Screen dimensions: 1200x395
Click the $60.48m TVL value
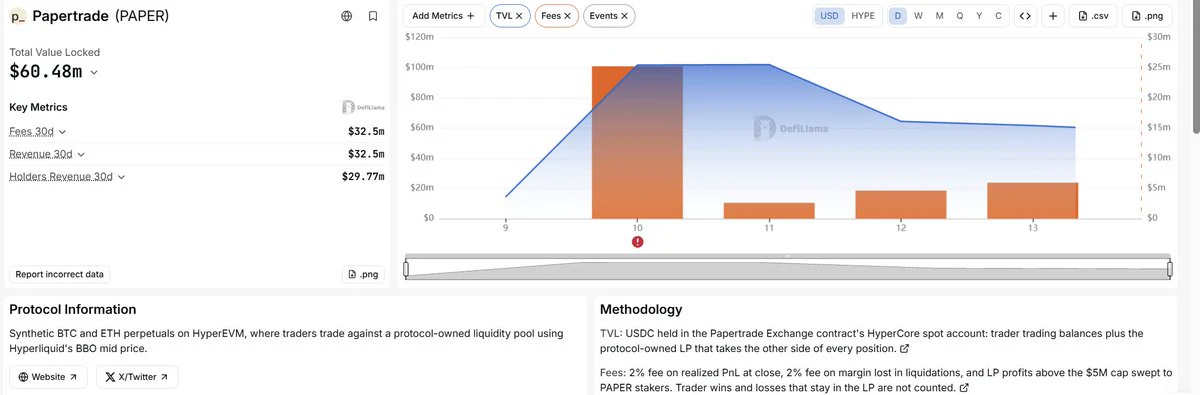46,72
